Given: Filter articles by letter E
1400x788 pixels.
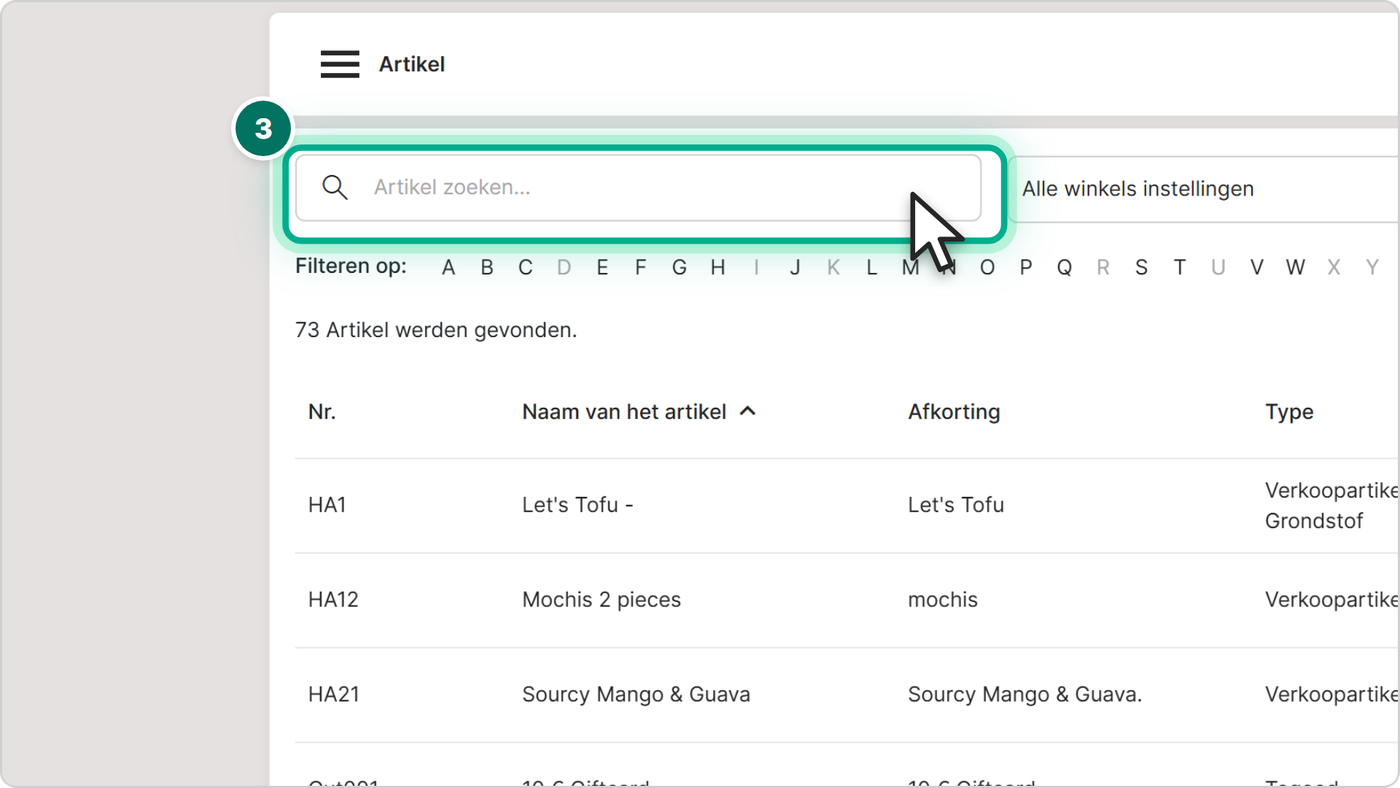Looking at the screenshot, I should tap(602, 267).
